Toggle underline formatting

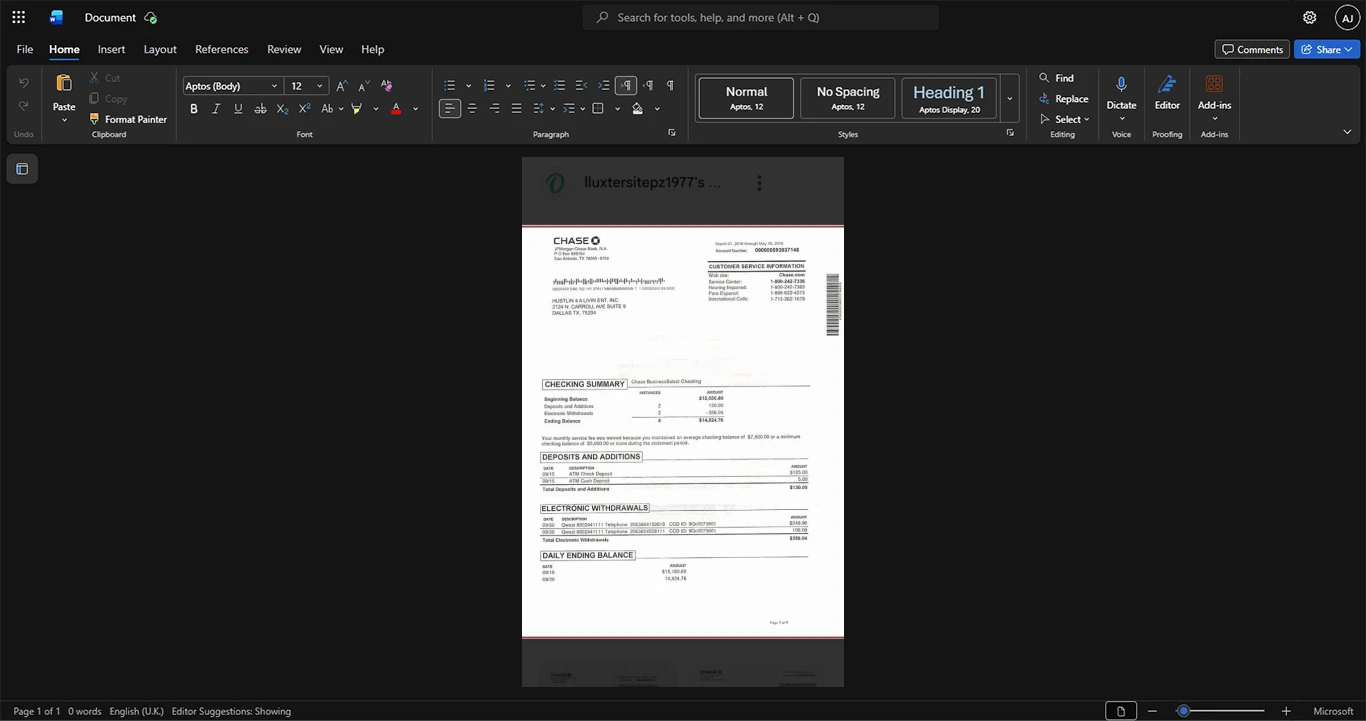238,108
